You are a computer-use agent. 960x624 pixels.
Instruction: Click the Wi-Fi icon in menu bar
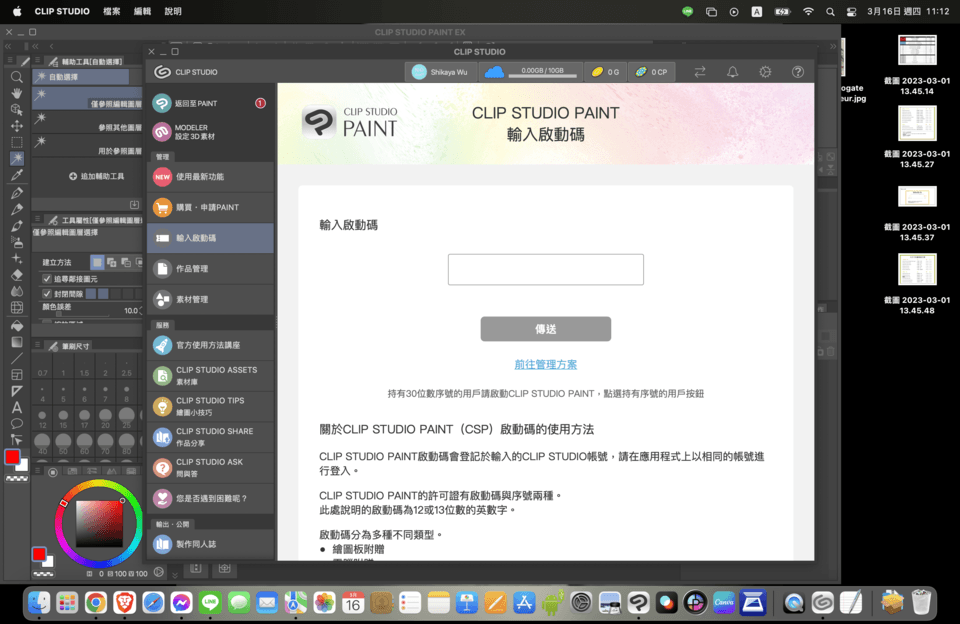(x=808, y=12)
